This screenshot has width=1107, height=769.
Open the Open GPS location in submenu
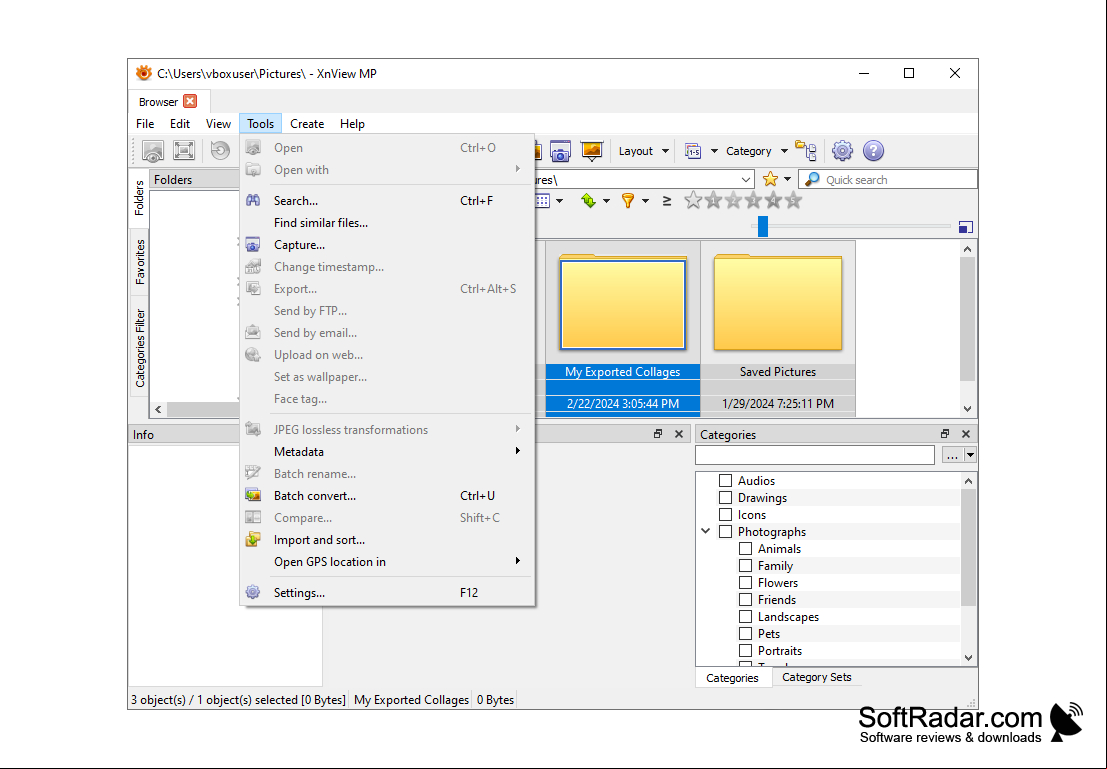pos(387,561)
